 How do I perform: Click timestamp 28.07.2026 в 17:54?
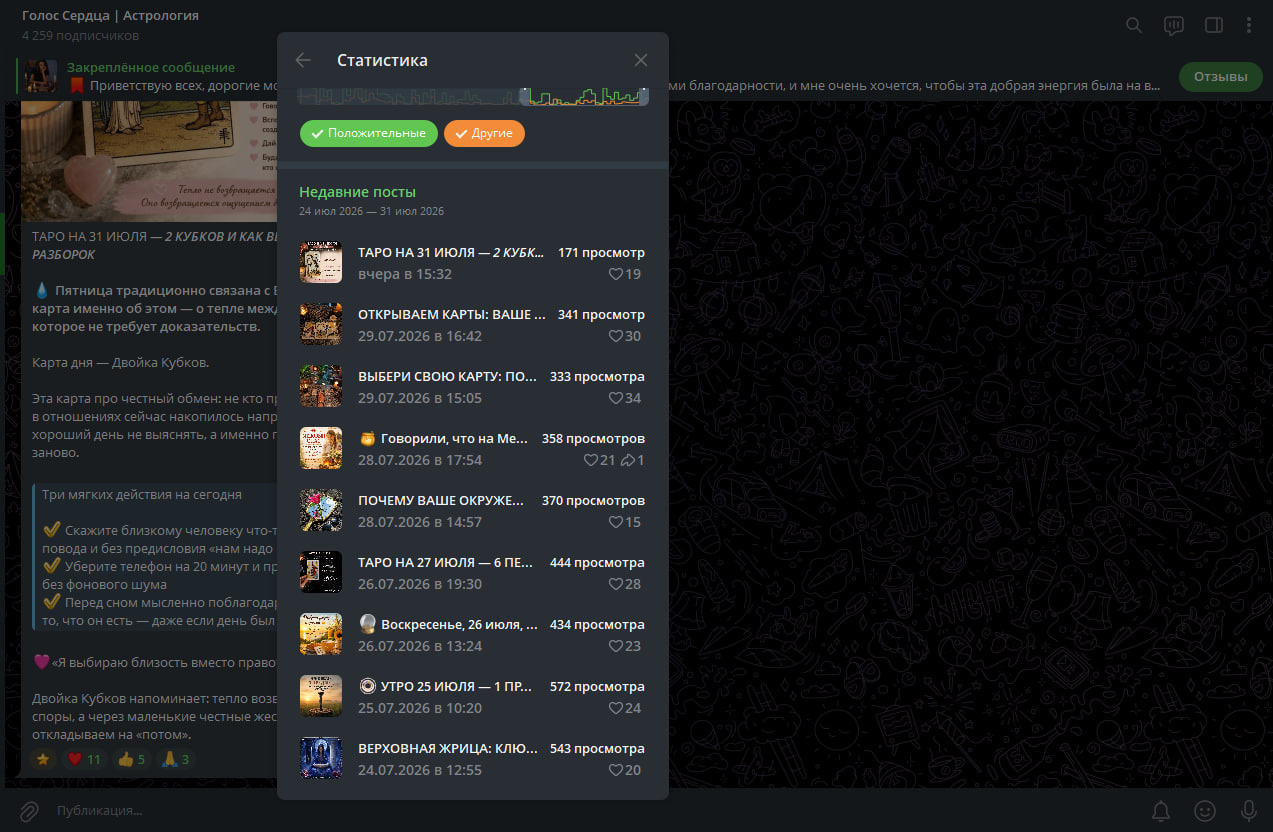(420, 460)
